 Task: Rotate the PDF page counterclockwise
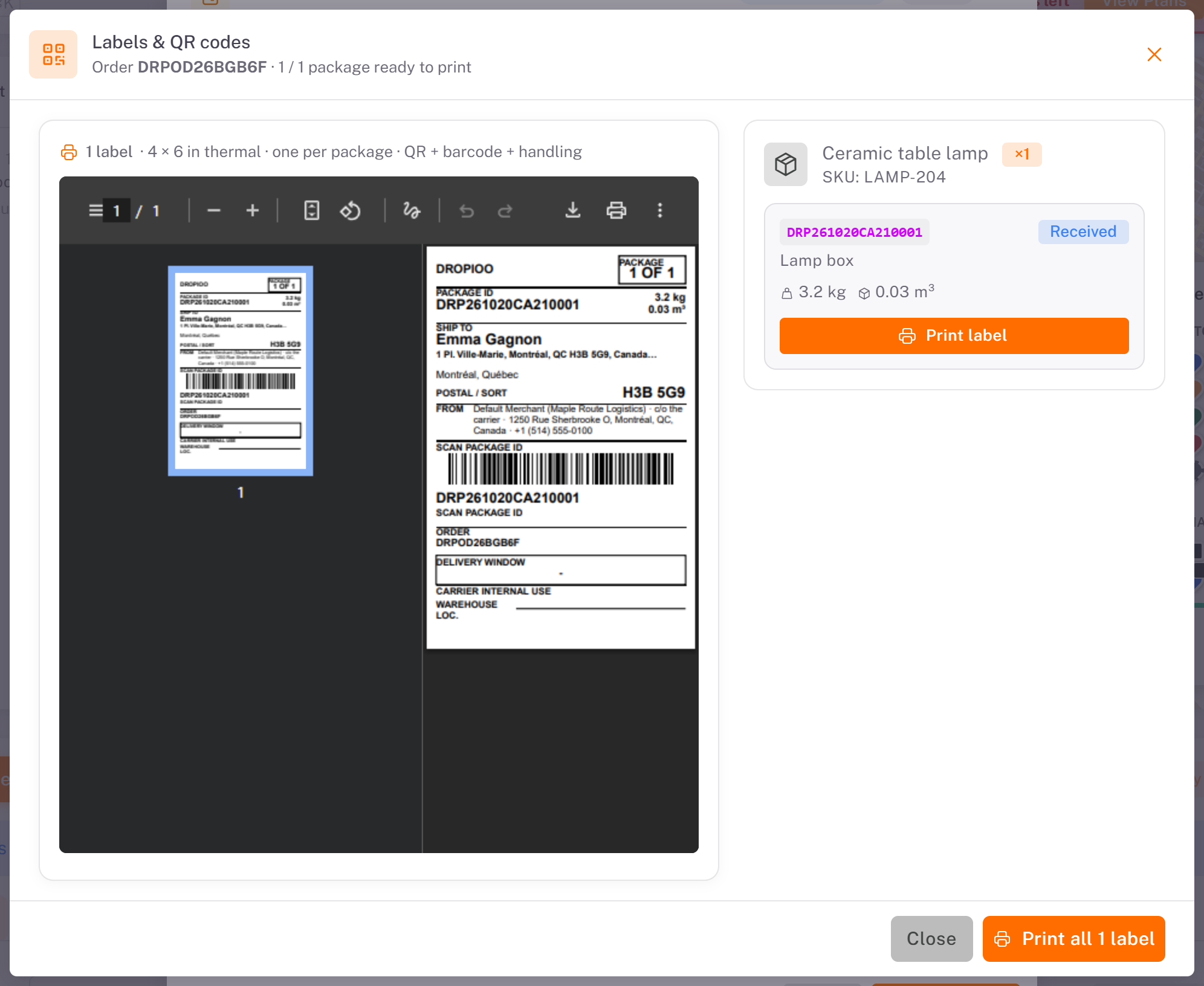click(x=350, y=211)
